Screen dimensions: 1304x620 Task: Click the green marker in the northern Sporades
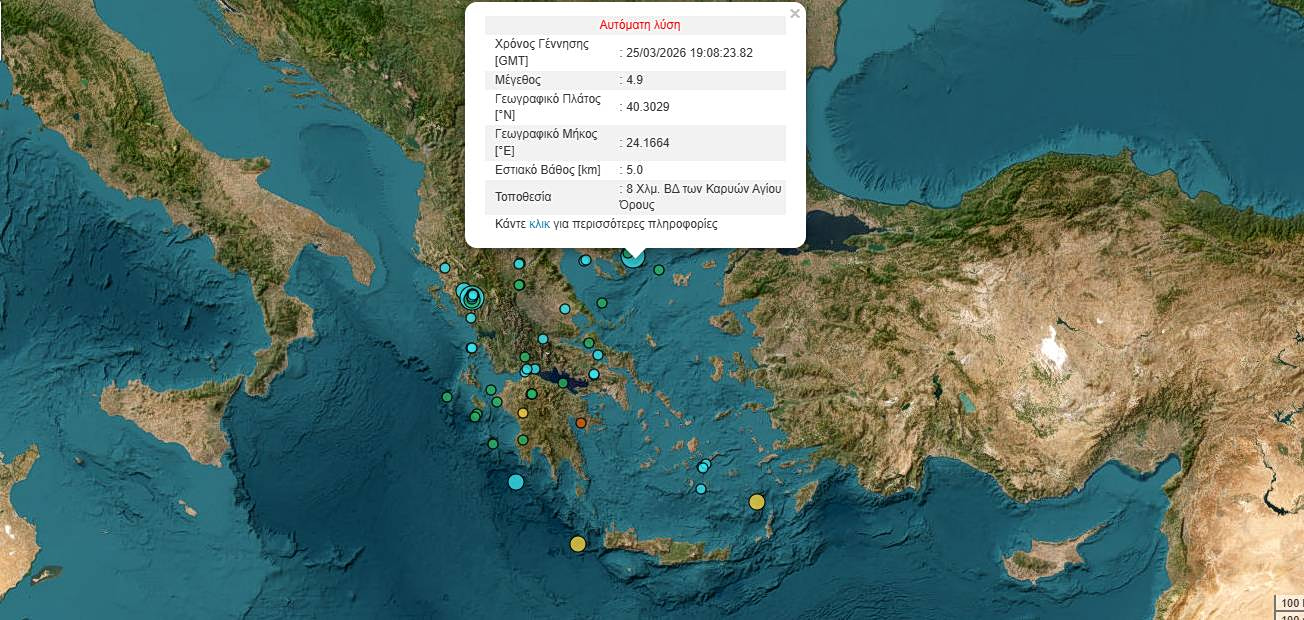[602, 303]
